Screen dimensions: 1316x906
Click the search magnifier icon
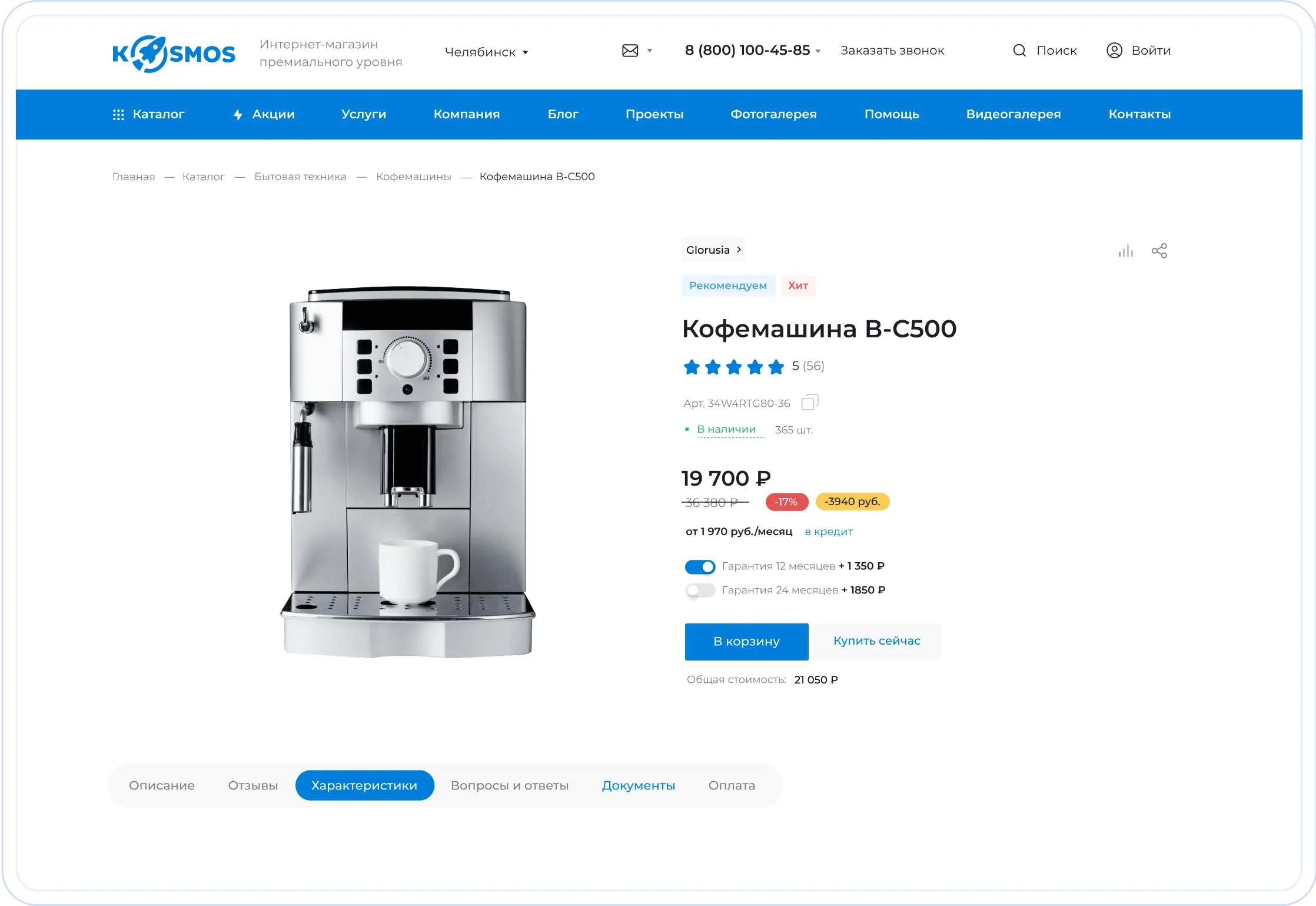coord(1019,51)
